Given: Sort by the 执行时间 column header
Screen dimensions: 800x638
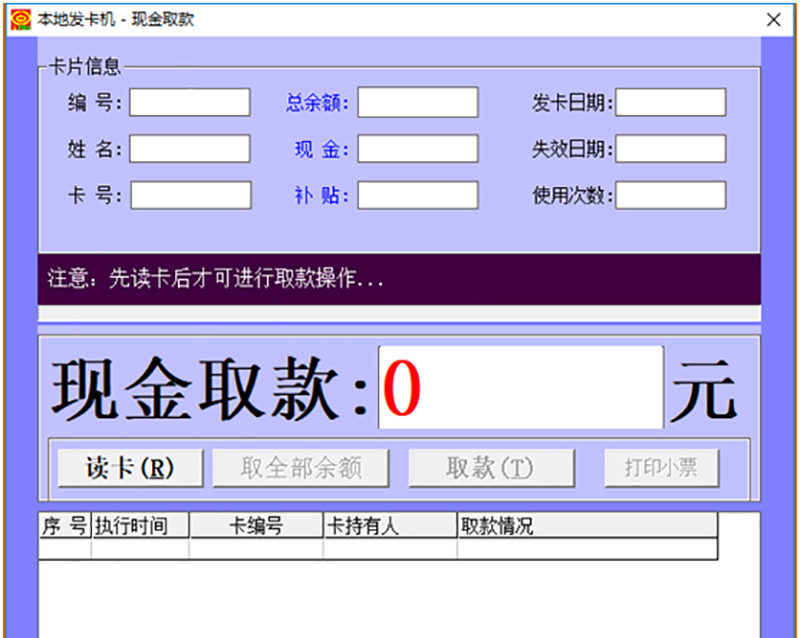Looking at the screenshot, I should coord(140,526).
